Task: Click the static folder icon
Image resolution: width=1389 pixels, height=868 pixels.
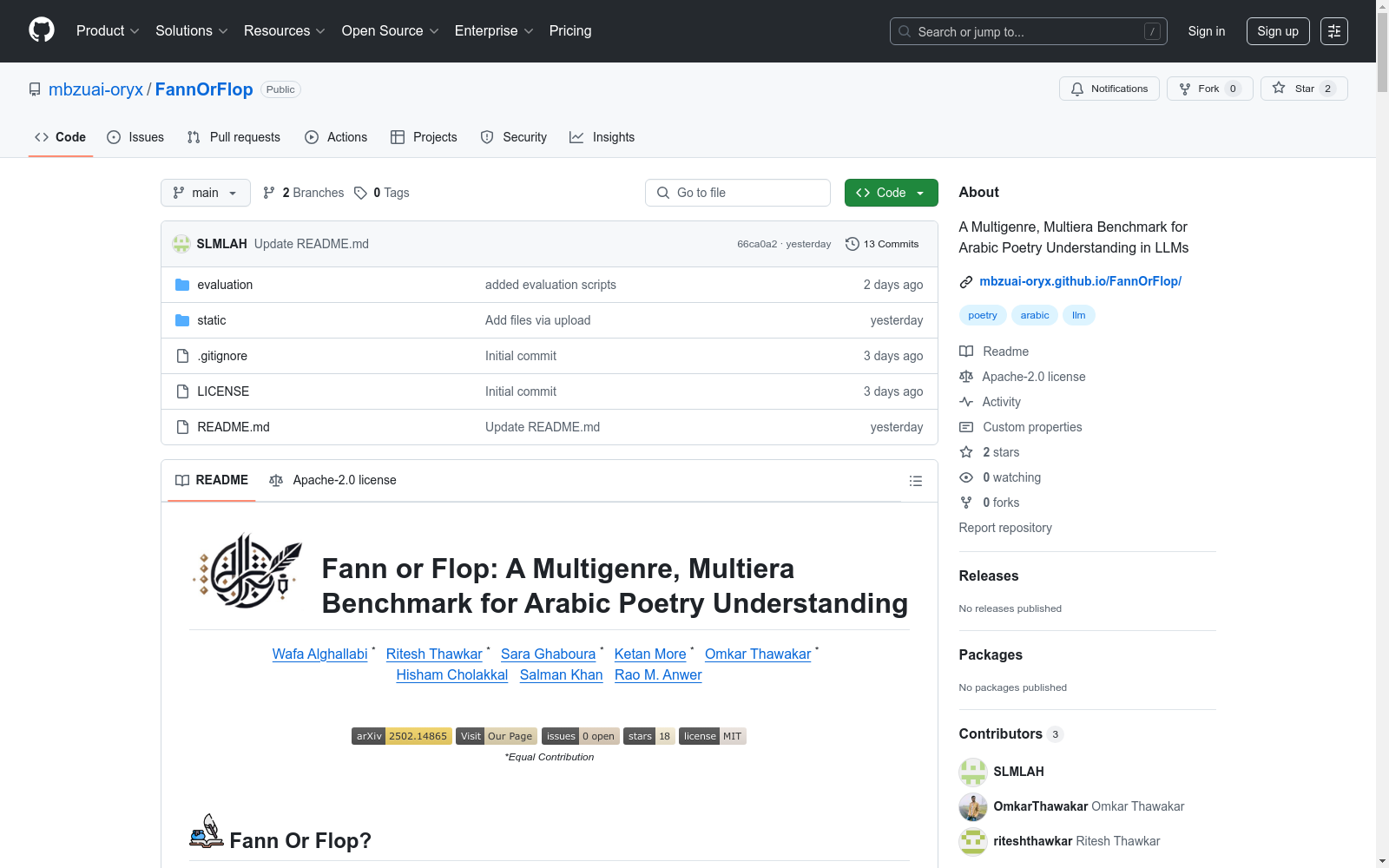Action: (182, 320)
